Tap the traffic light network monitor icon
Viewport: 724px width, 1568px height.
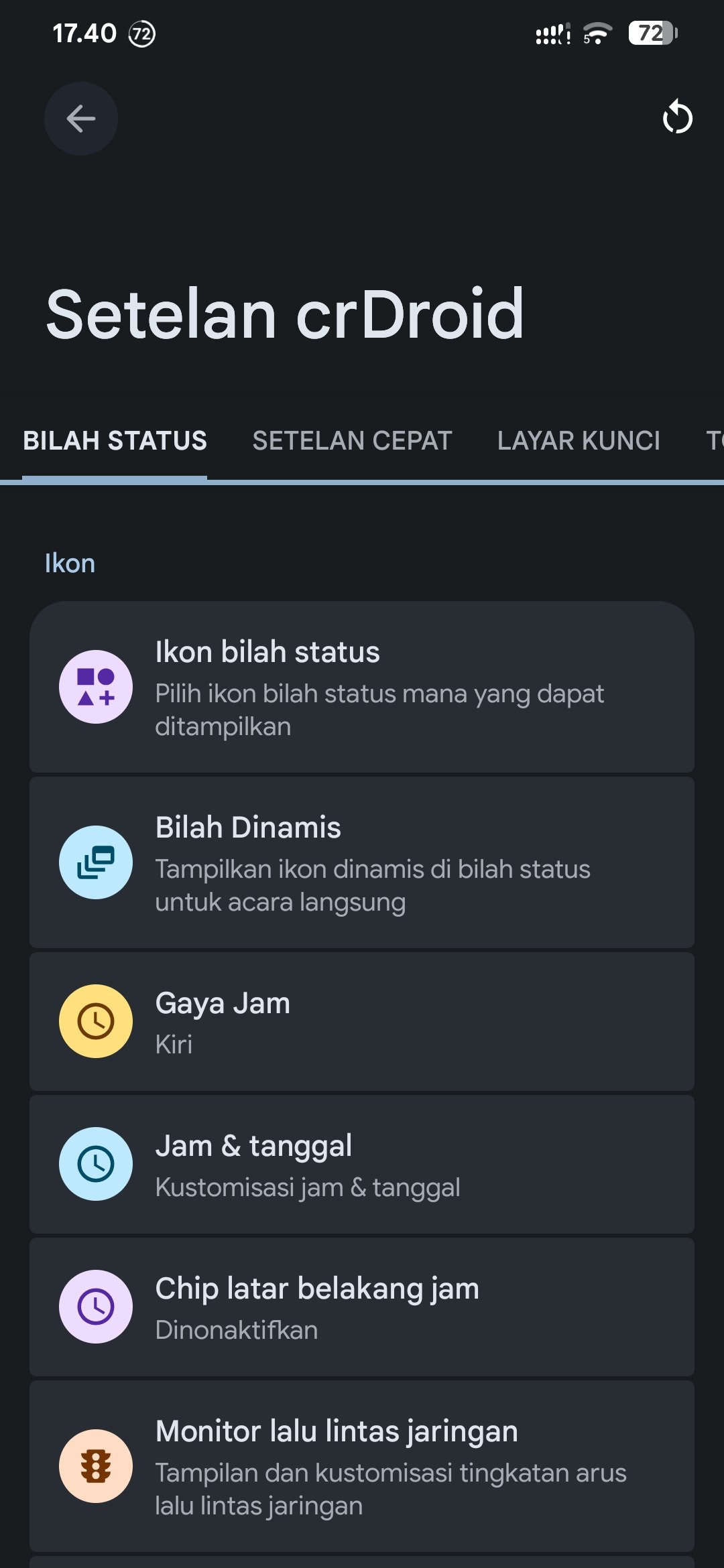click(x=96, y=1466)
